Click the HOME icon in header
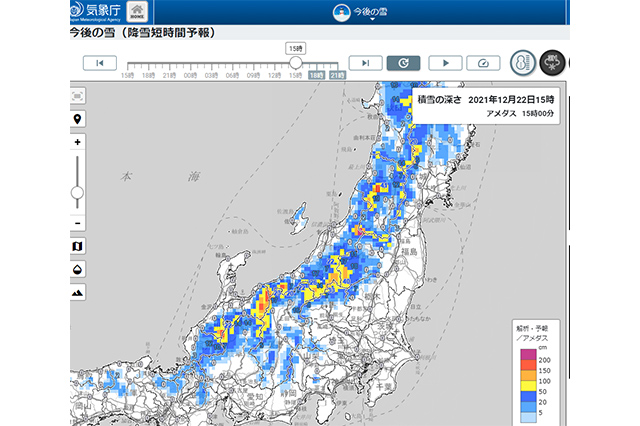 (138, 13)
